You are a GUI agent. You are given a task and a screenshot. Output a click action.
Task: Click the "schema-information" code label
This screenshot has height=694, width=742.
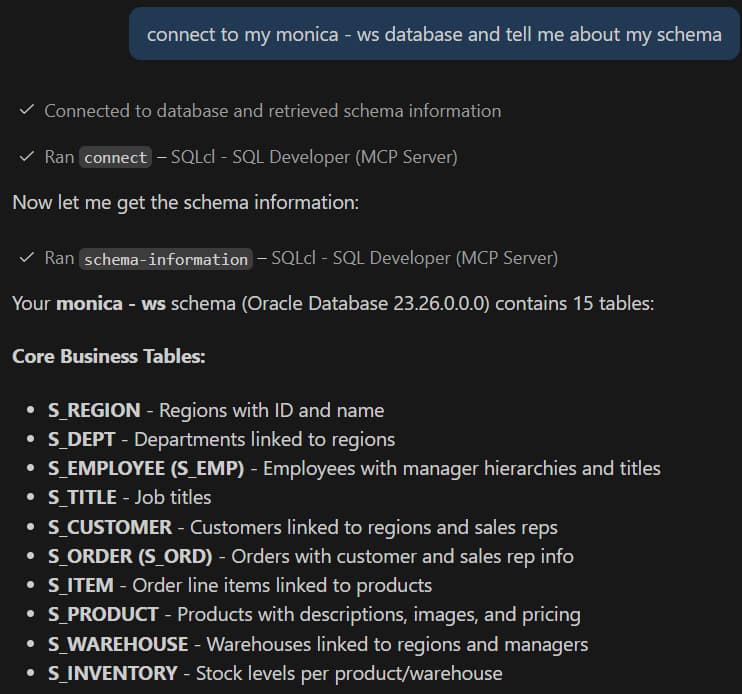pos(166,259)
